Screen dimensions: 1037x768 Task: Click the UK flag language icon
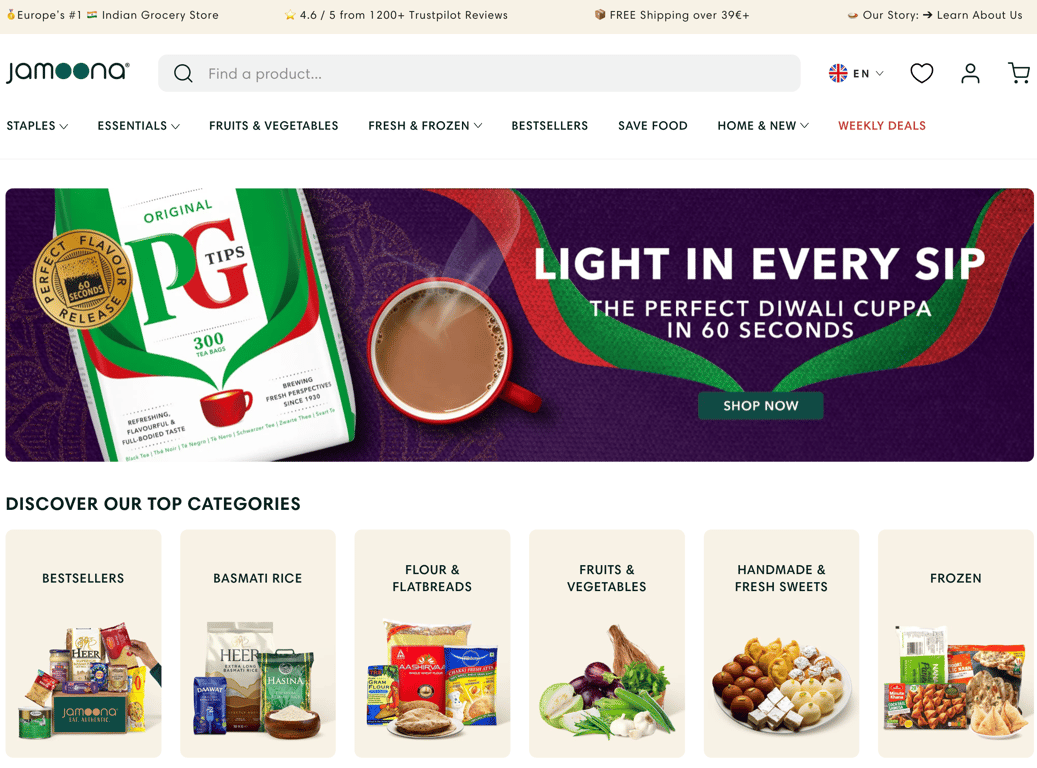pos(838,73)
